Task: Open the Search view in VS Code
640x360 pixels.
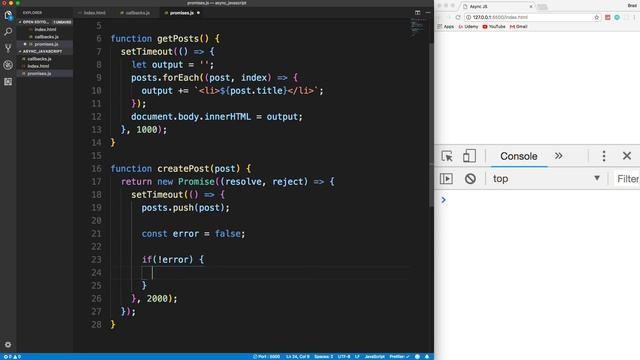Action: click(8, 32)
